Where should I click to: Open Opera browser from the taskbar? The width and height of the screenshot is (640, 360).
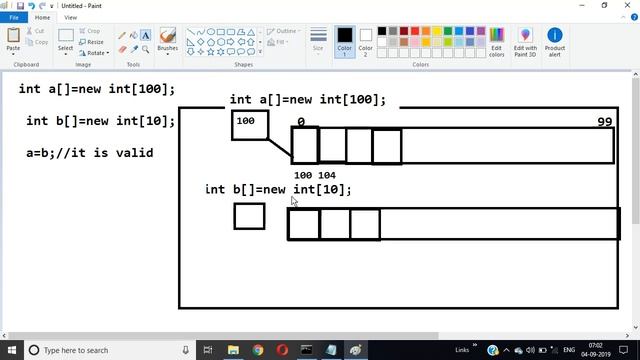pos(282,350)
